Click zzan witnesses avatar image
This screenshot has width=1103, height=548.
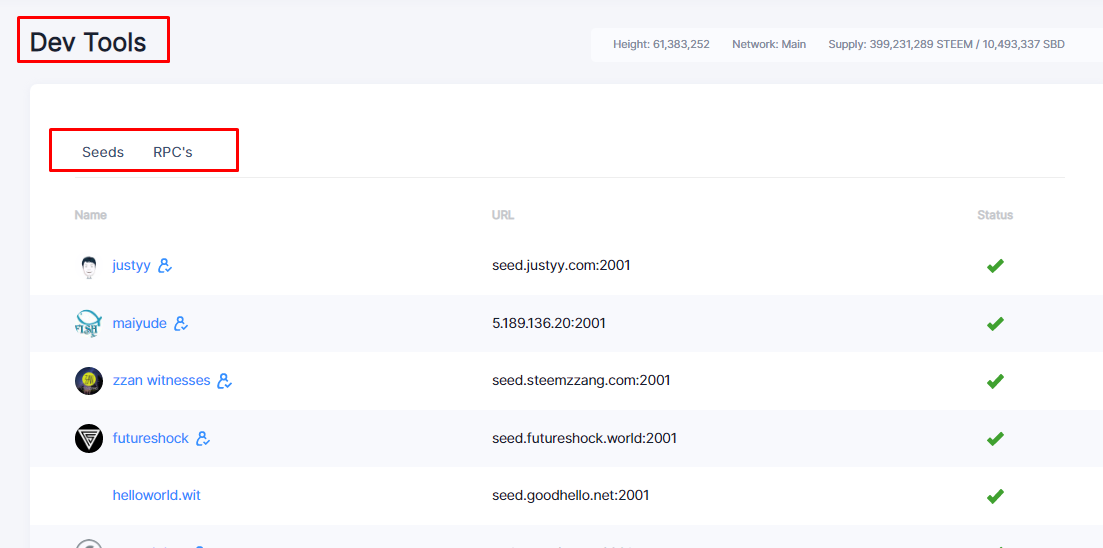[89, 381]
